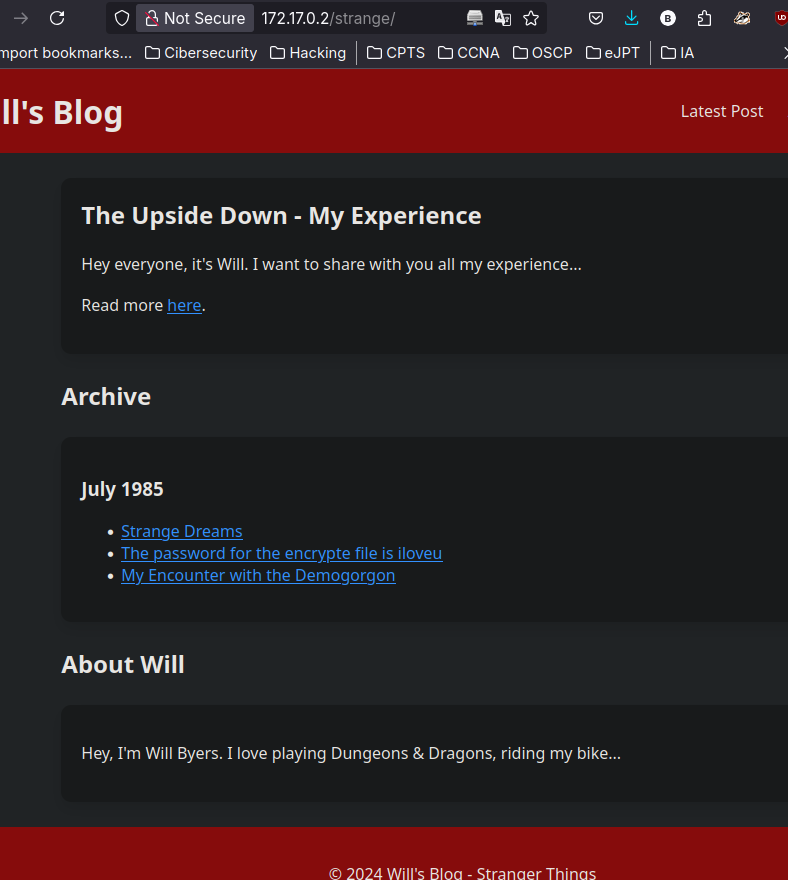788x880 pixels.
Task: Open the OSCP bookmarks folder
Action: click(542, 52)
